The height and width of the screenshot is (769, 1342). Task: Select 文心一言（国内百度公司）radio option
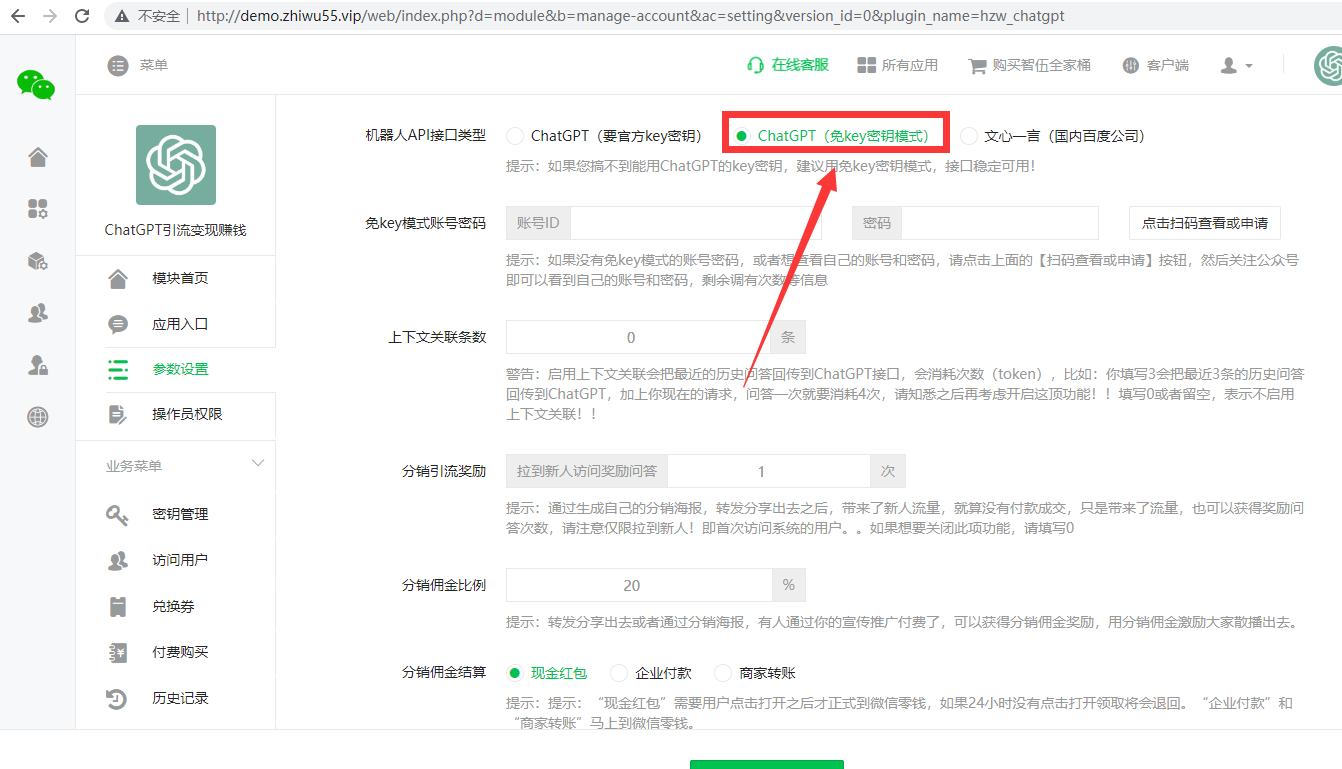tap(969, 135)
